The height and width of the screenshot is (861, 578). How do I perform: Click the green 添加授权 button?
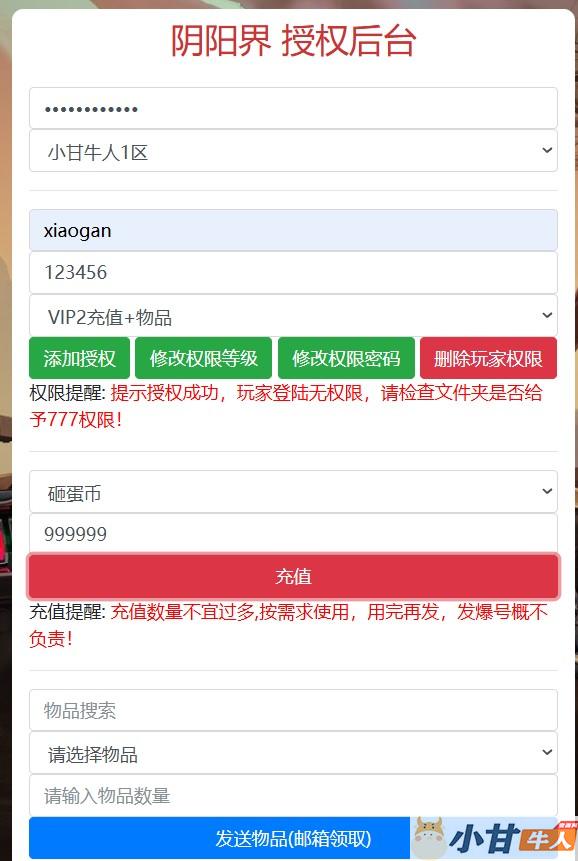(80, 358)
